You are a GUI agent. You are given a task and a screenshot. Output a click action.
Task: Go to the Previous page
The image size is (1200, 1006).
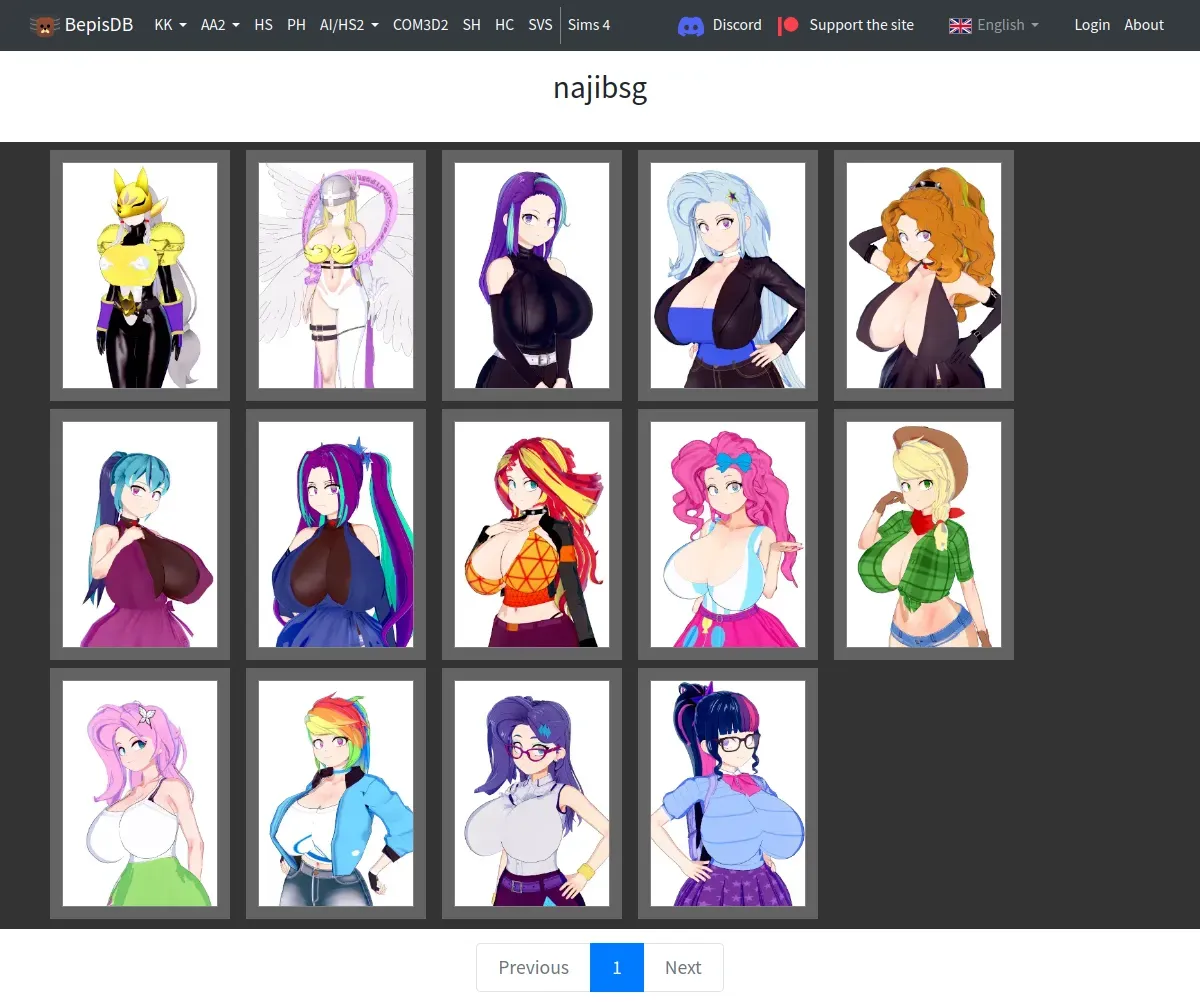coord(534,968)
